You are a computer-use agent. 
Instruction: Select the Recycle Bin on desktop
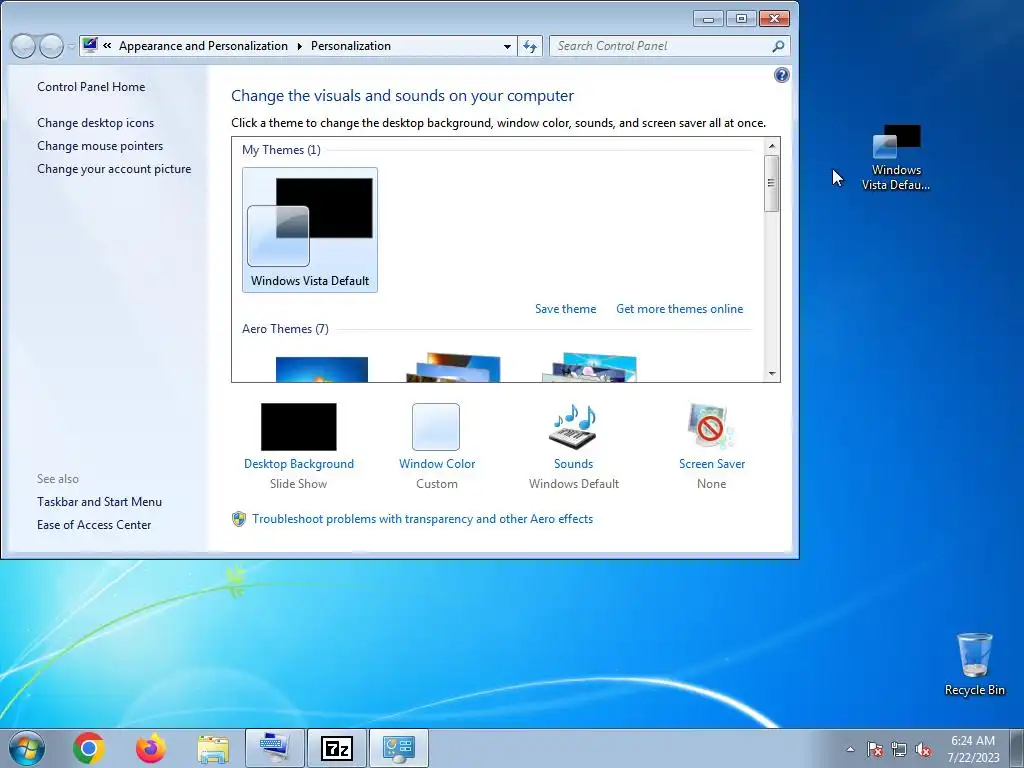974,664
